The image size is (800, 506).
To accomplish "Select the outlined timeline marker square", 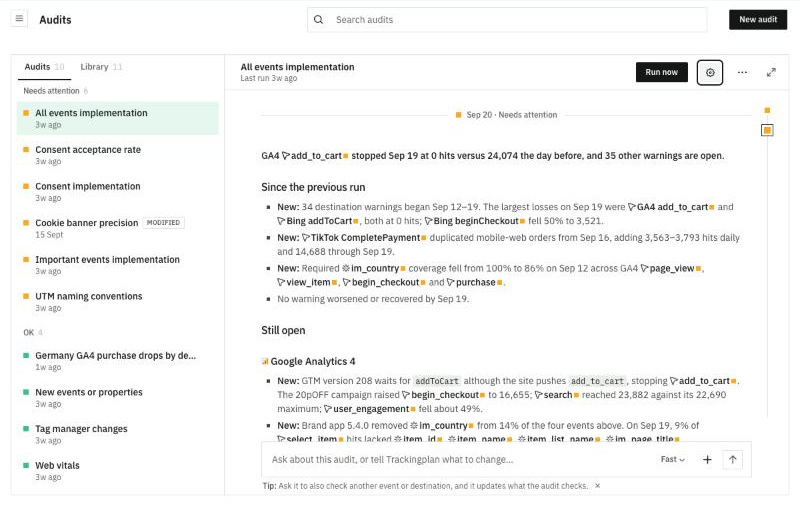I will point(767,131).
